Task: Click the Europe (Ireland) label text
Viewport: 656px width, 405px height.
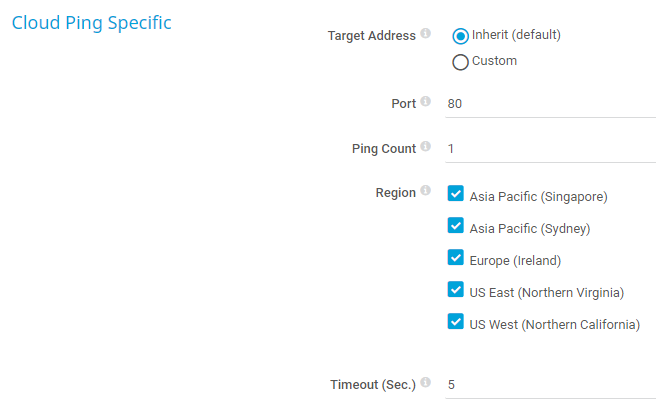Action: tap(515, 261)
